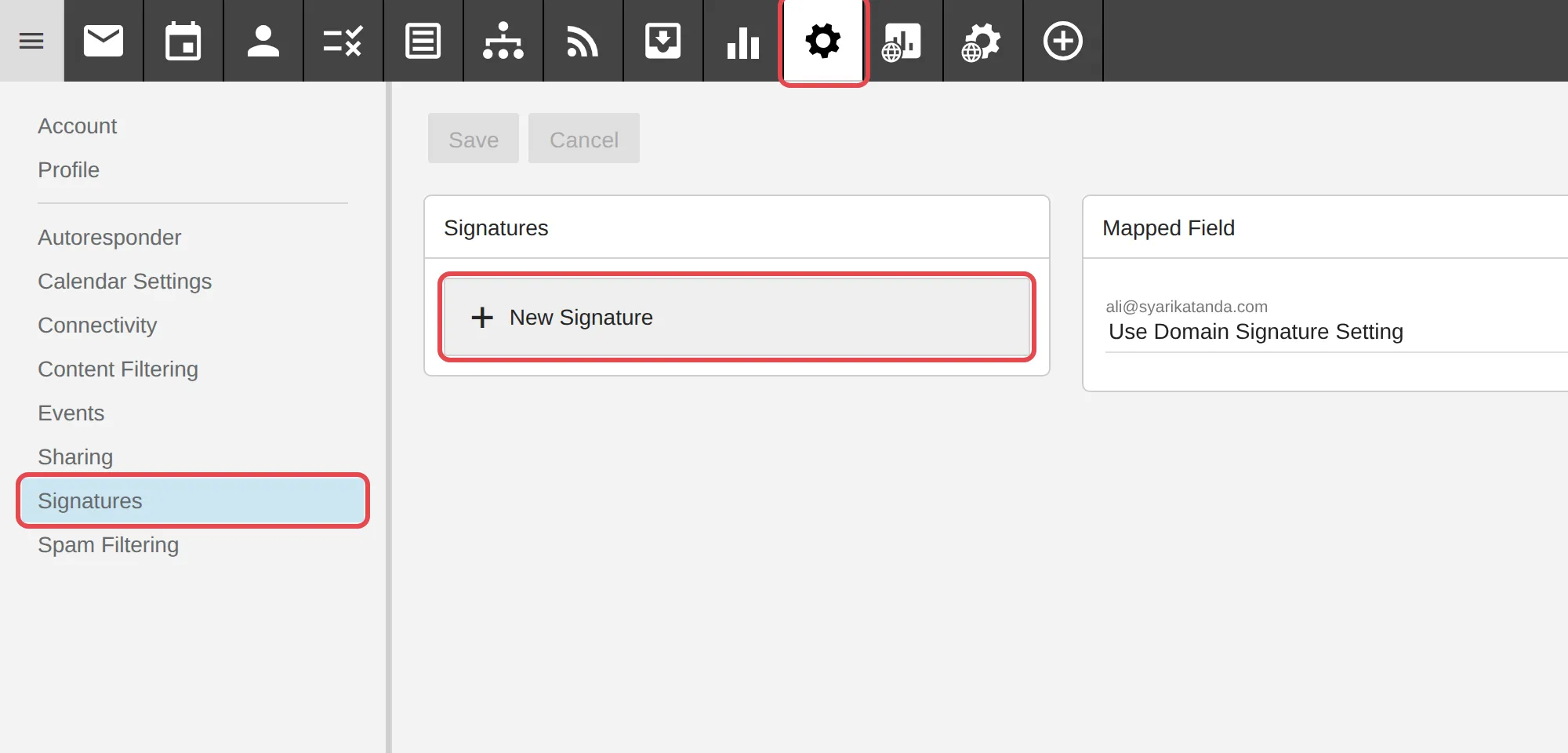Open the Contacts person icon
This screenshot has height=753, width=1568.
coord(263,41)
